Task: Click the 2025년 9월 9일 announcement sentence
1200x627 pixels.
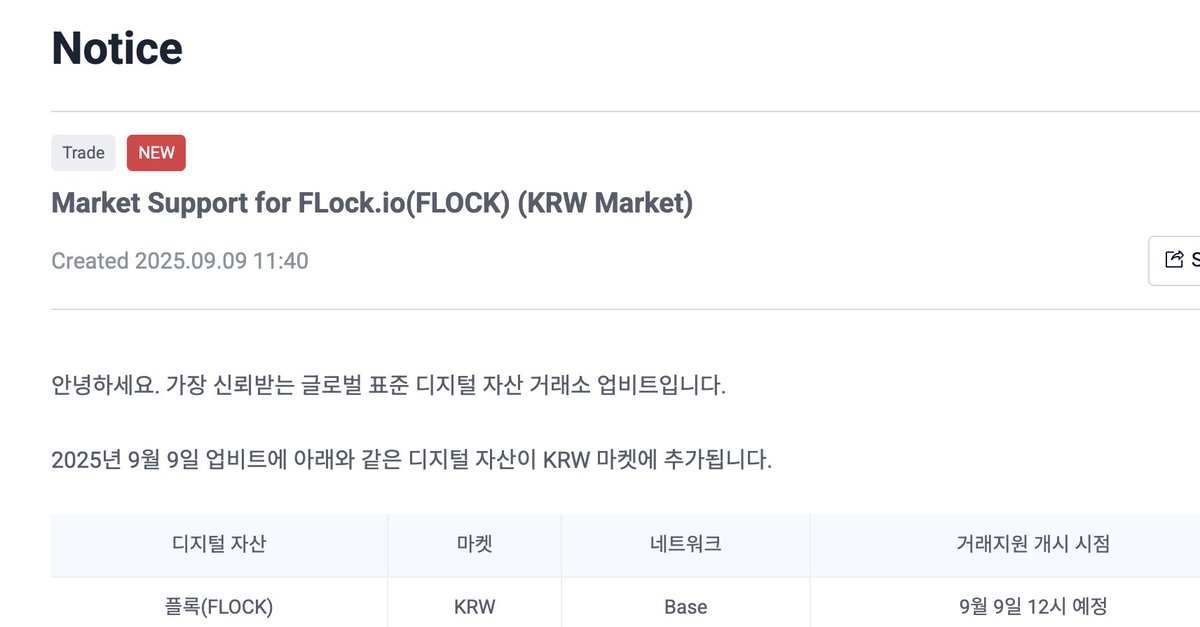Action: [412, 461]
